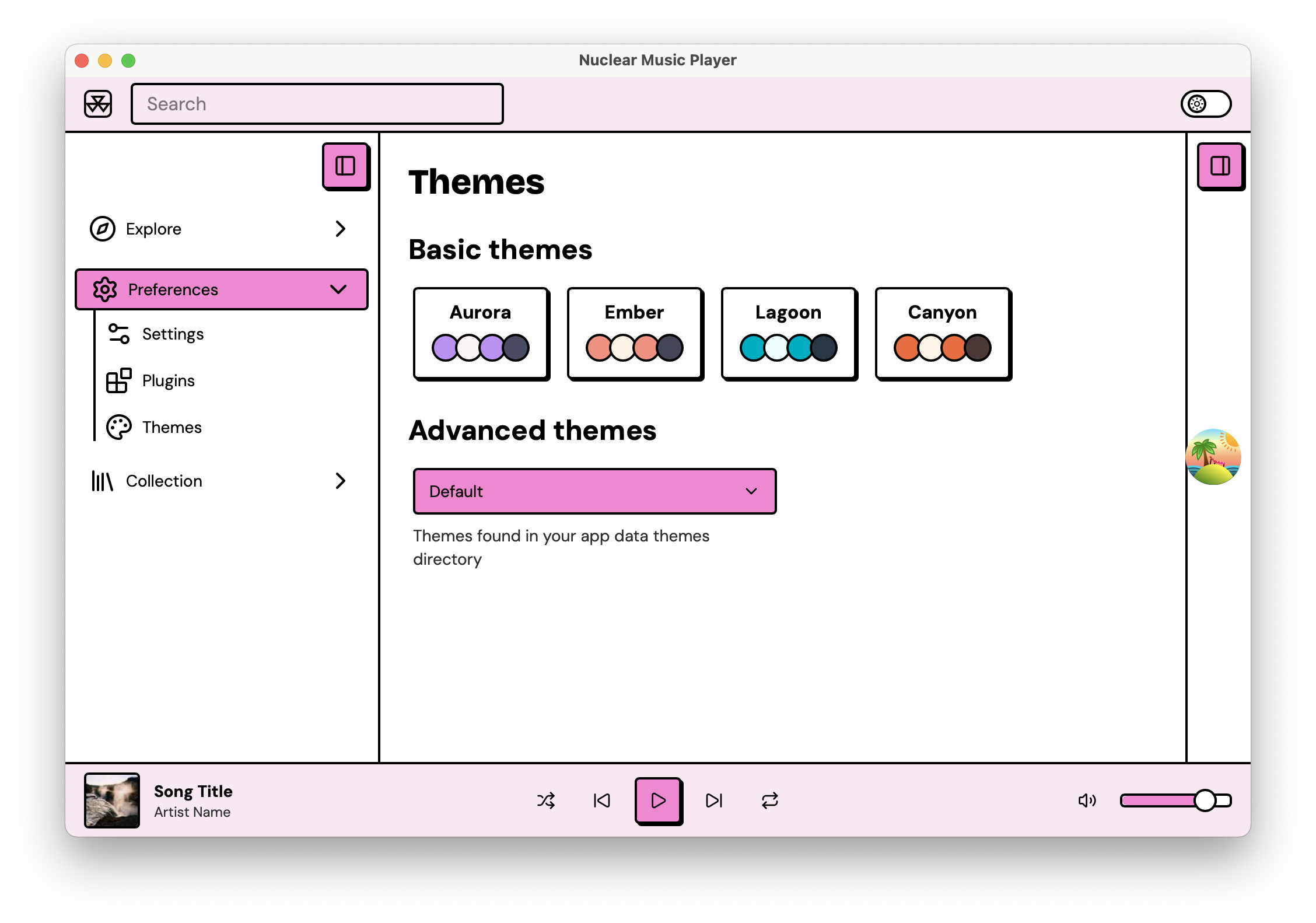Click the Settings sliders icon
This screenshot has height=923, width=1316.
119,334
